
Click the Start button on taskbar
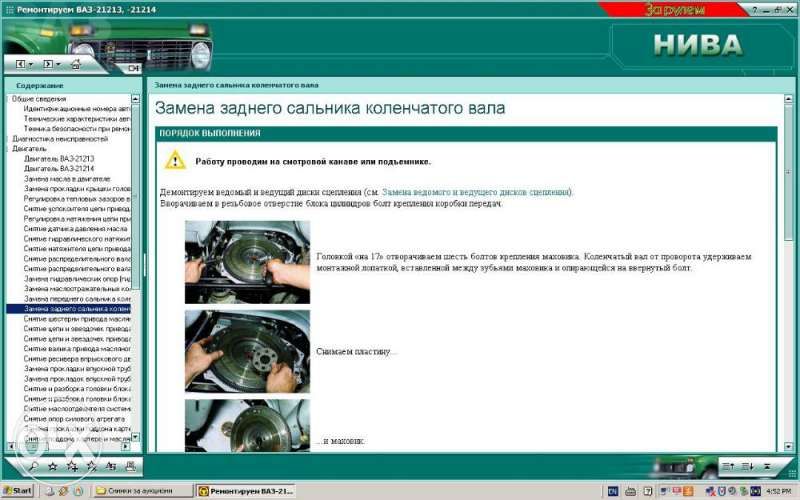(17, 491)
